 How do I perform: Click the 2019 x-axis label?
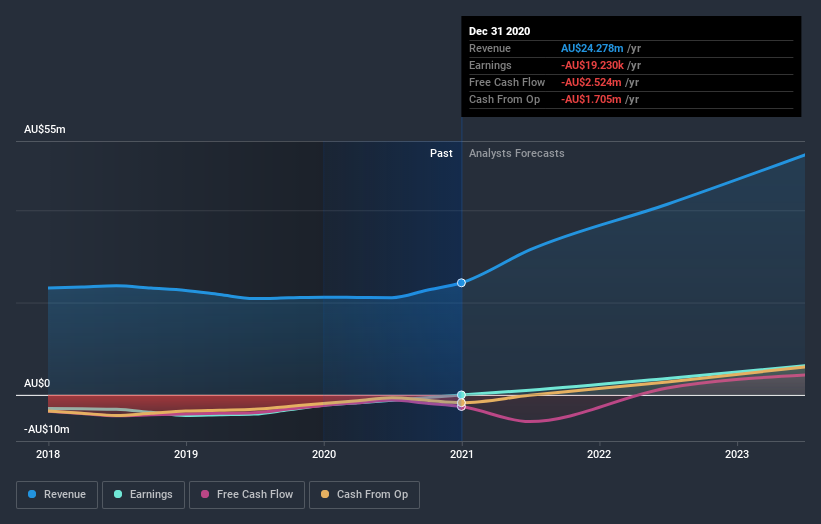tap(186, 454)
